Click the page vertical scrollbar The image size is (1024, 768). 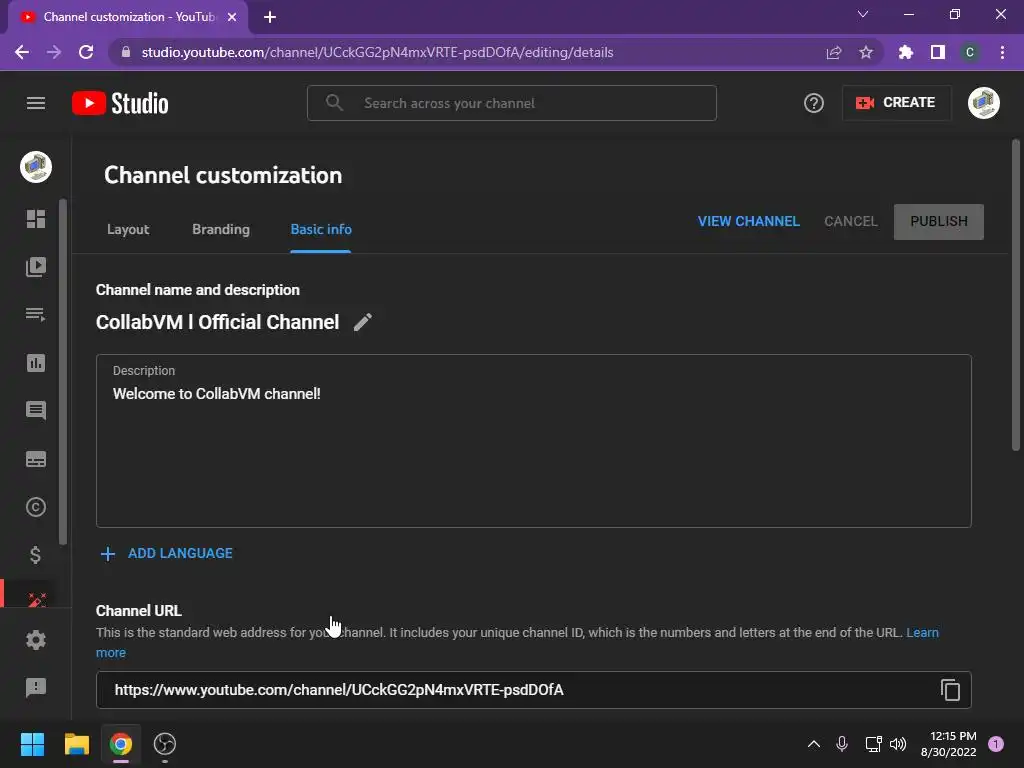point(1016,295)
